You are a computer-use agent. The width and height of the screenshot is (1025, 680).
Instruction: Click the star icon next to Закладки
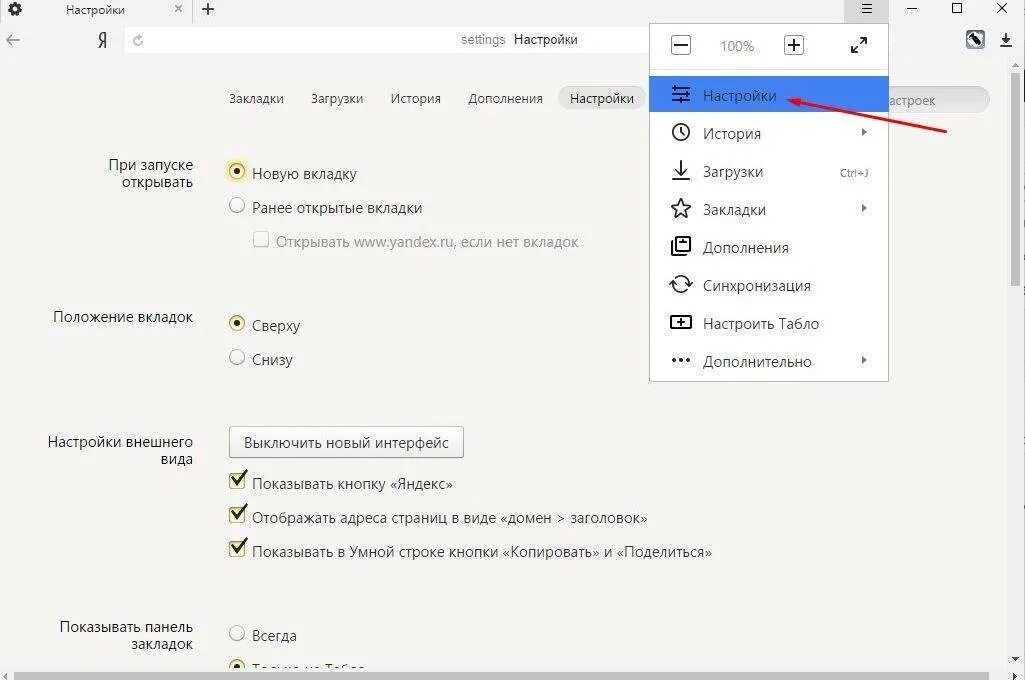[681, 209]
